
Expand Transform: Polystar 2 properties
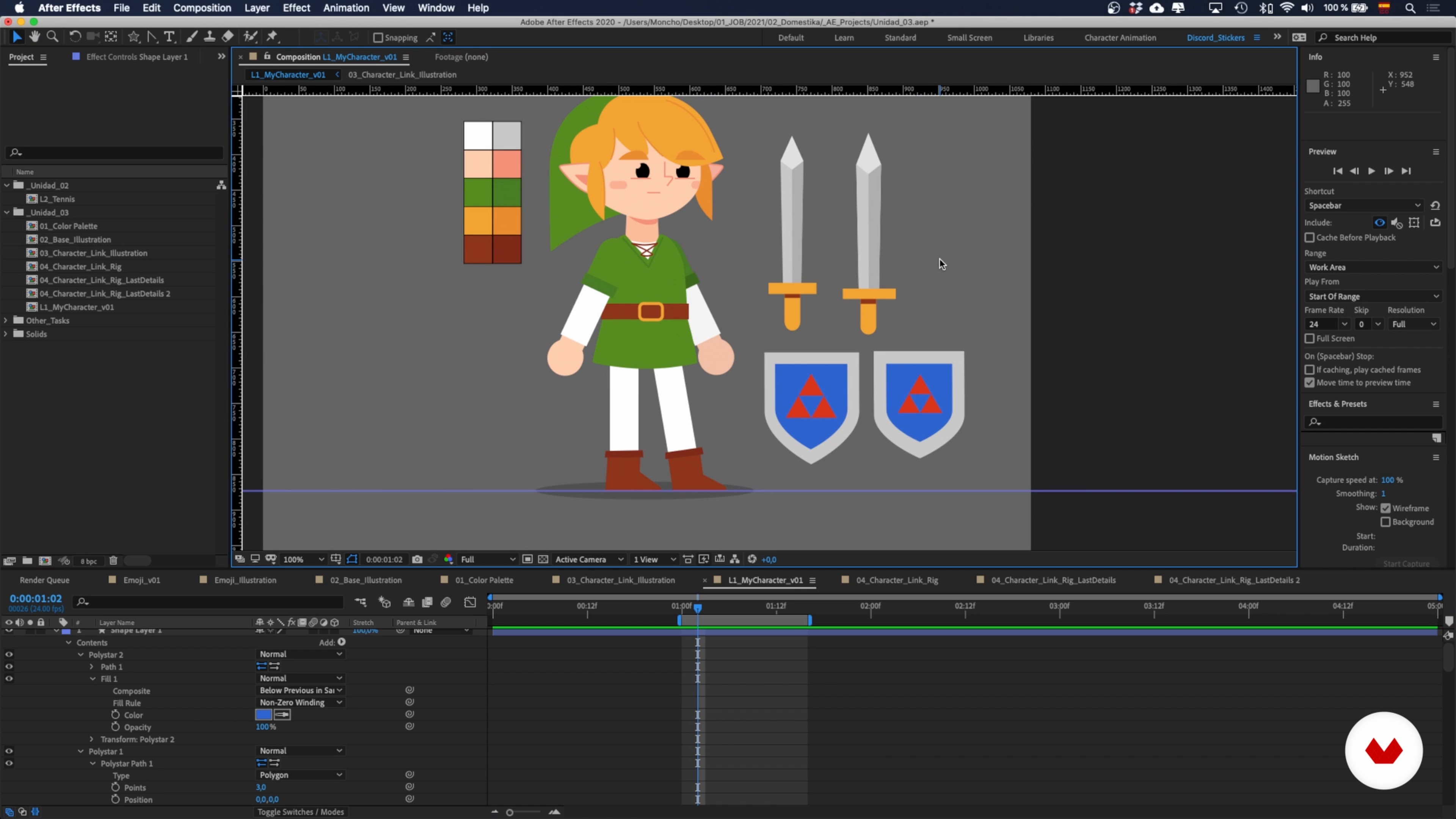pos(91,739)
